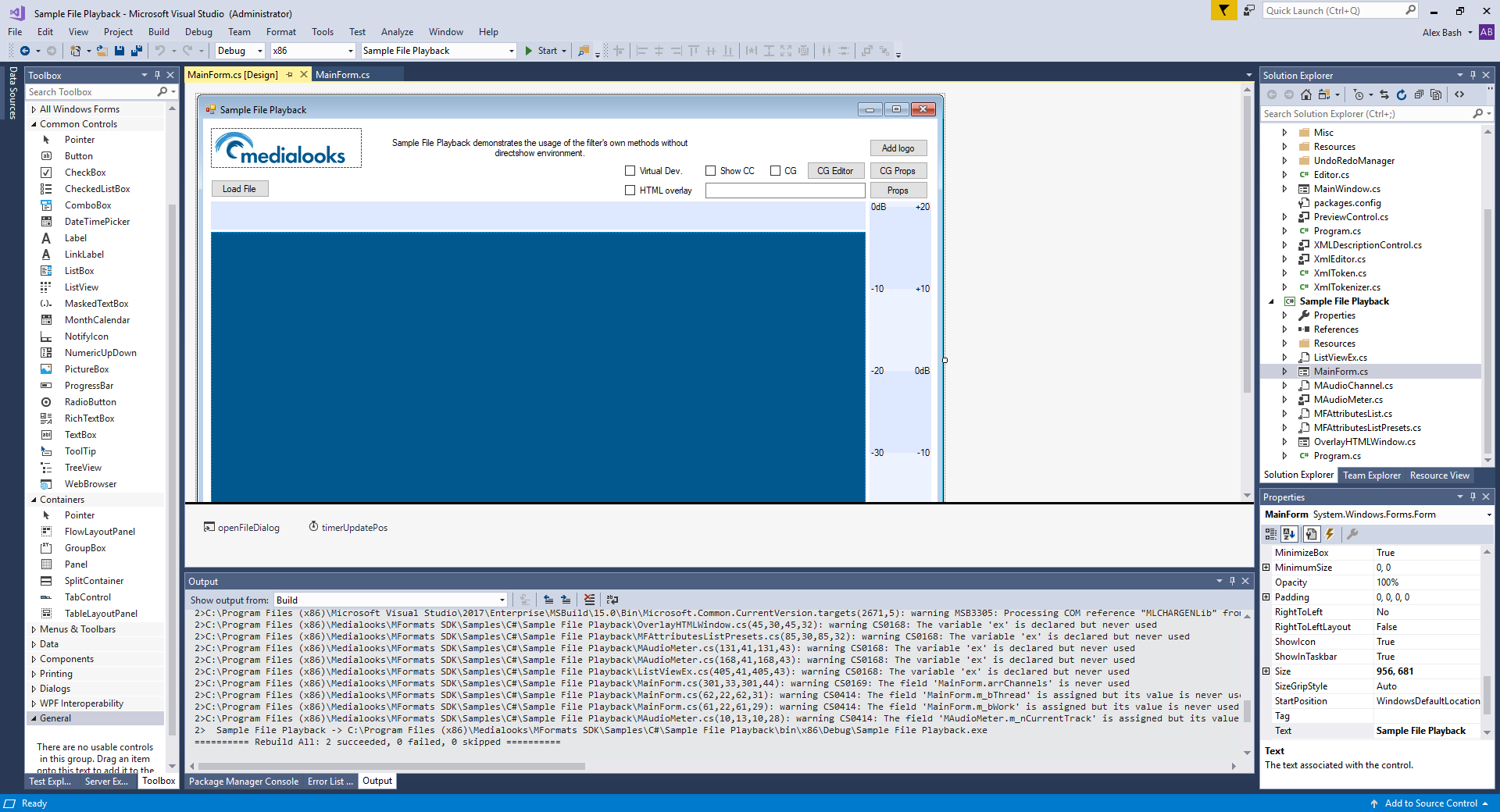Click the Navigate Backward arrow icon
This screenshot has width=1500, height=812.
[25, 51]
